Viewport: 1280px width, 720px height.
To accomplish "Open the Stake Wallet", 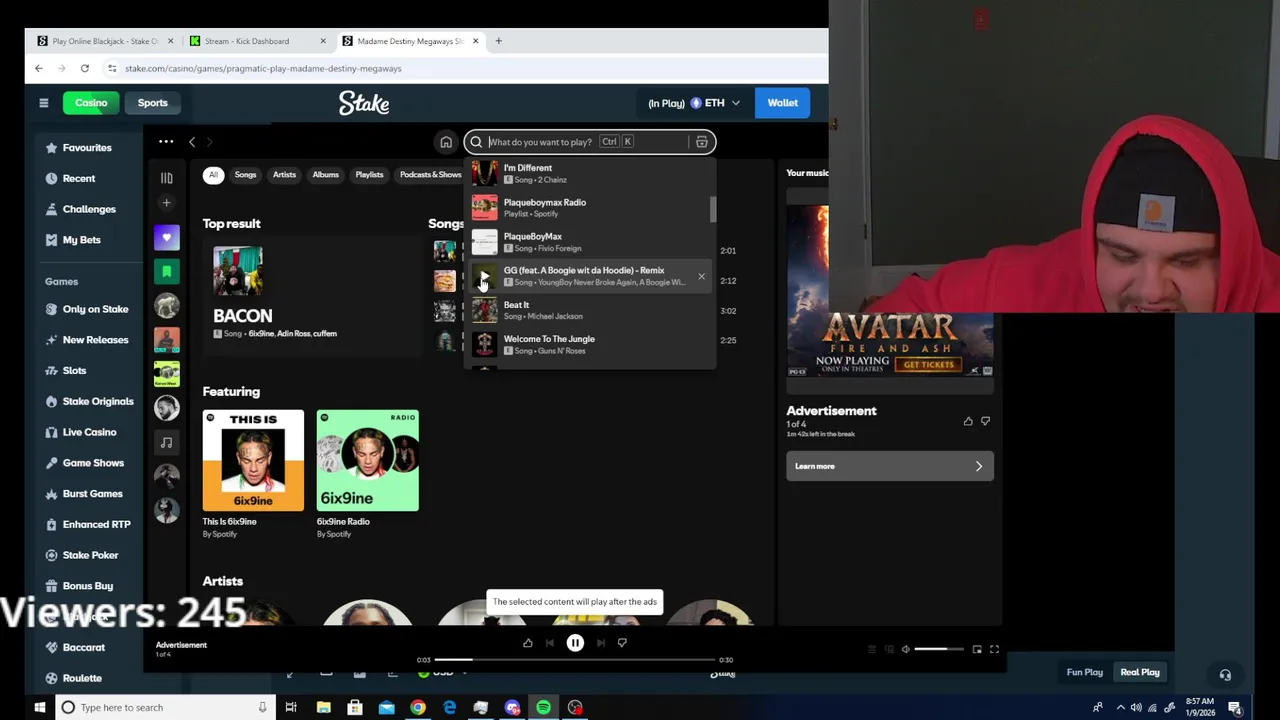I will click(782, 103).
